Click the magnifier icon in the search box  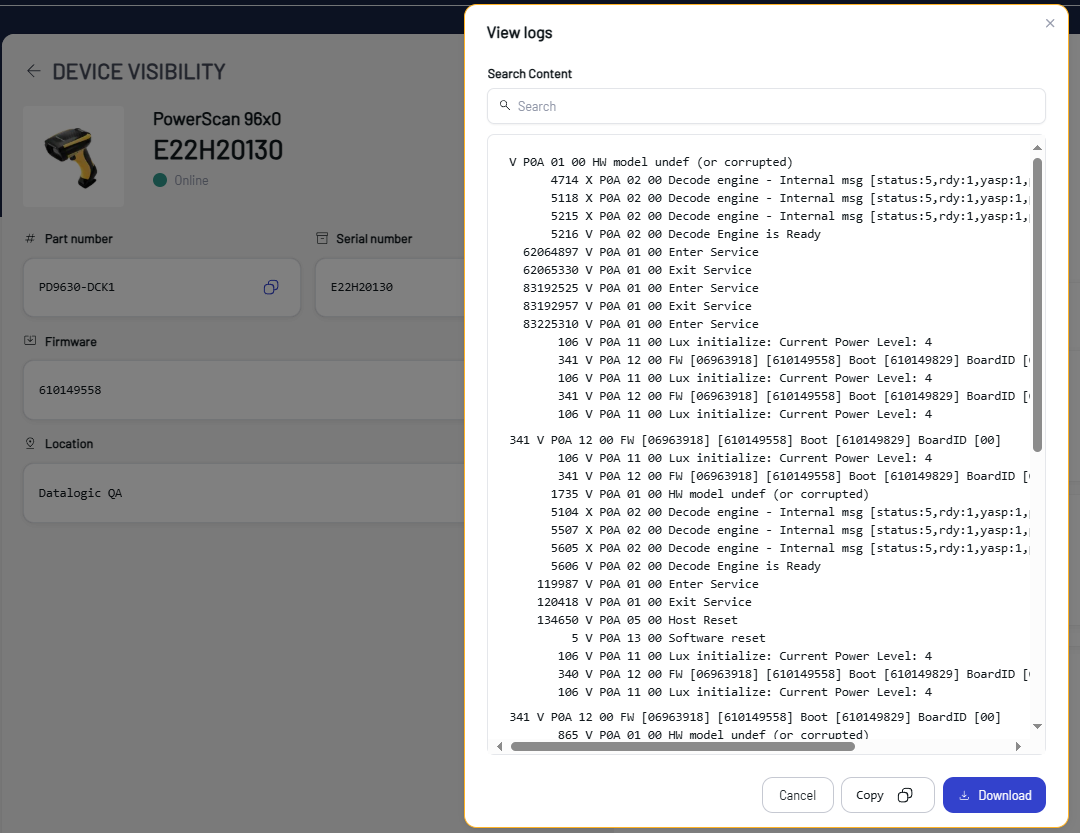pos(504,106)
